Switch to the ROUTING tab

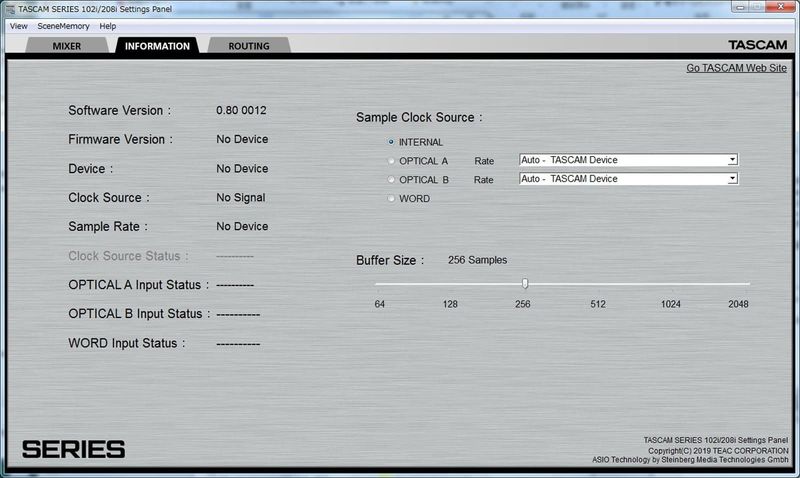pos(249,46)
